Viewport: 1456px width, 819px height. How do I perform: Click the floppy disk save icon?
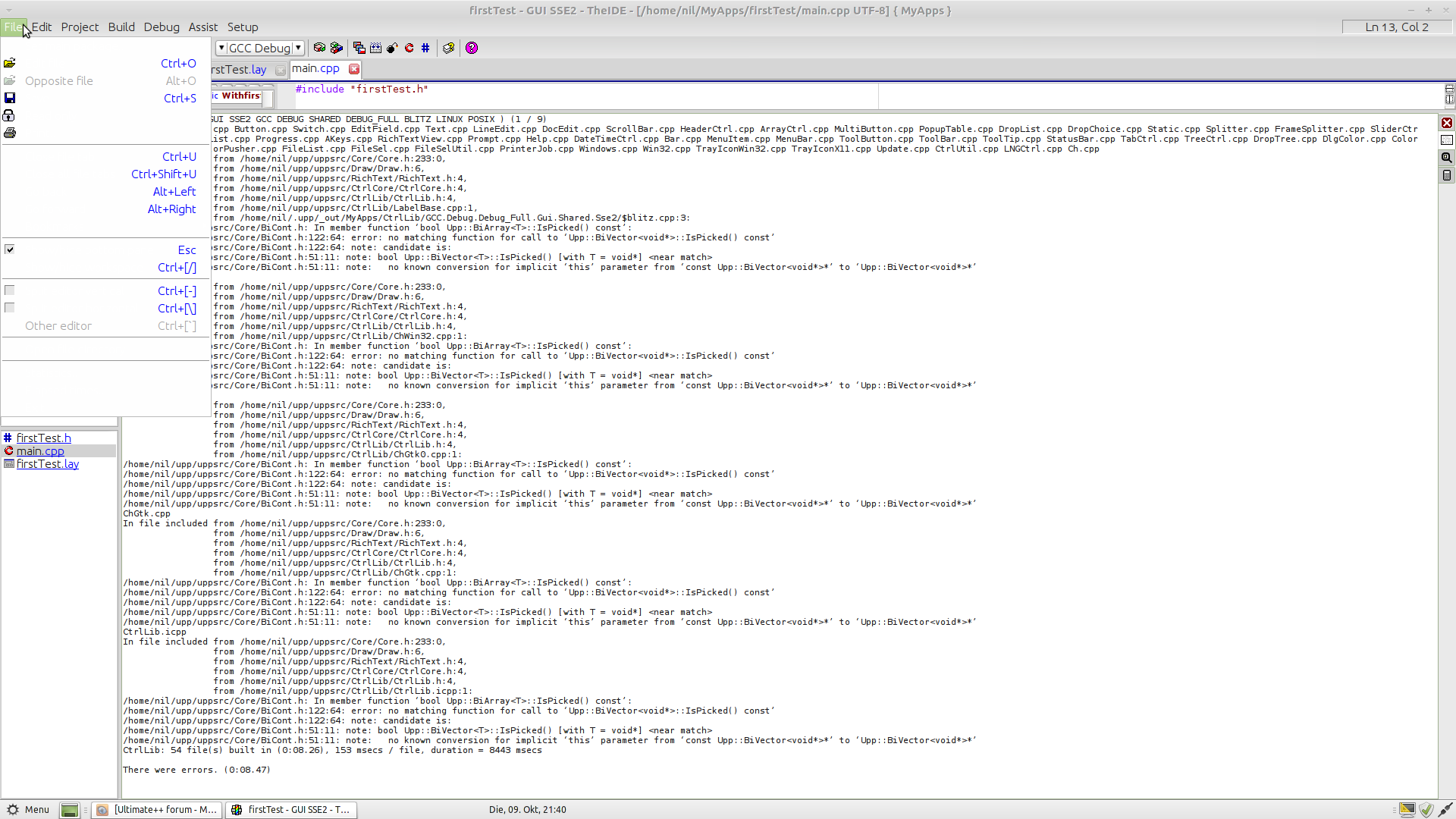click(x=10, y=98)
